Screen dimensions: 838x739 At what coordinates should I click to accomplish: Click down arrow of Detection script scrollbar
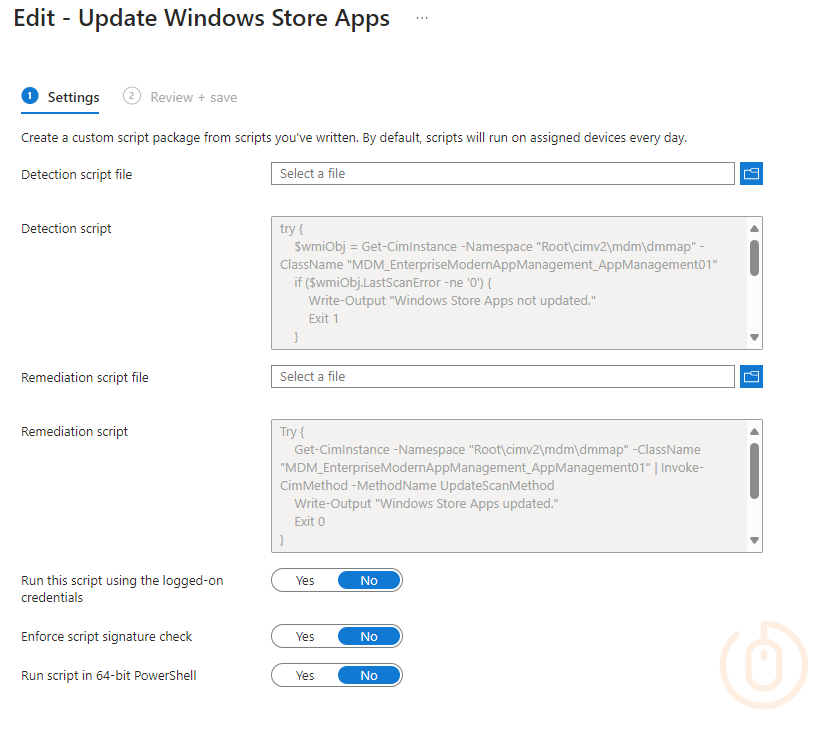tap(754, 338)
